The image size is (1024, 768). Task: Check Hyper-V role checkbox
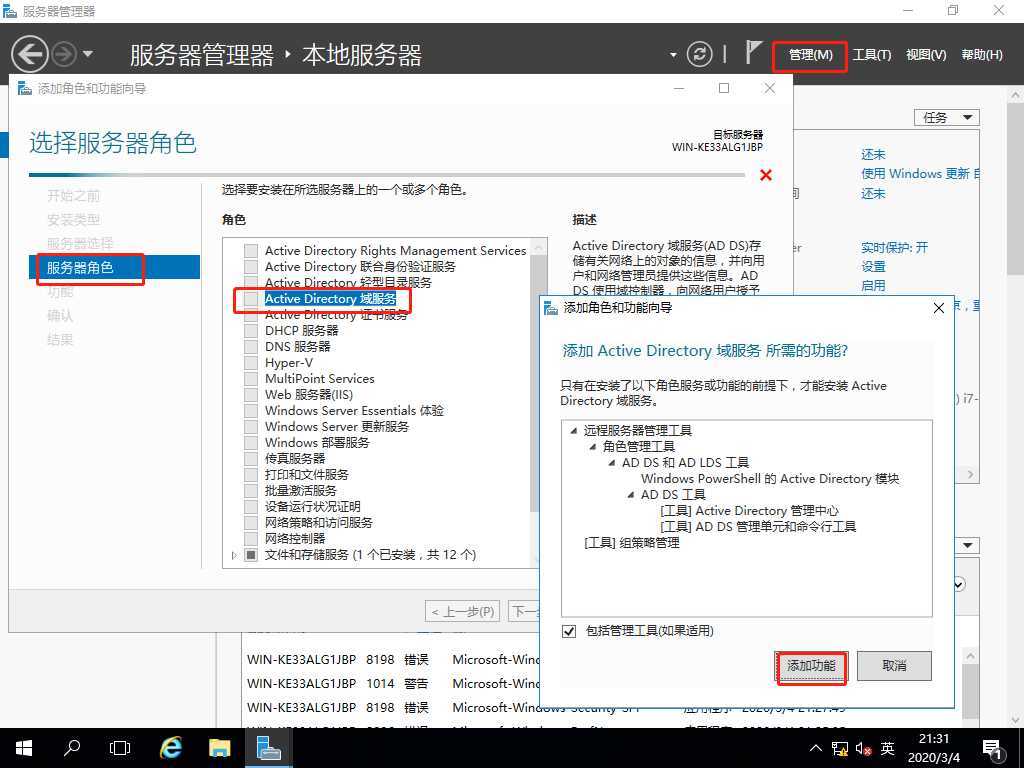click(x=251, y=362)
